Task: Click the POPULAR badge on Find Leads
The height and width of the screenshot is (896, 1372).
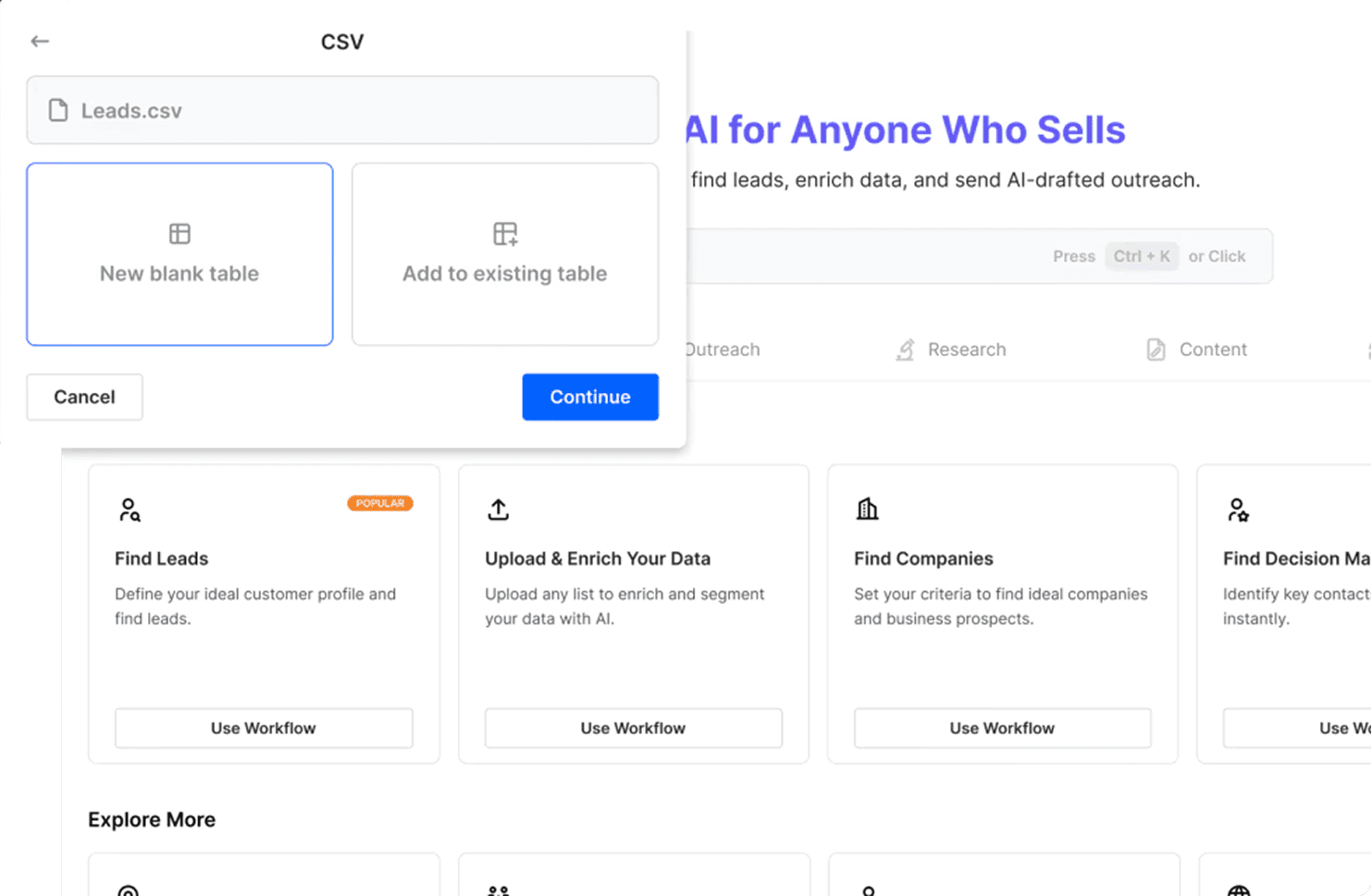Action: [x=380, y=503]
